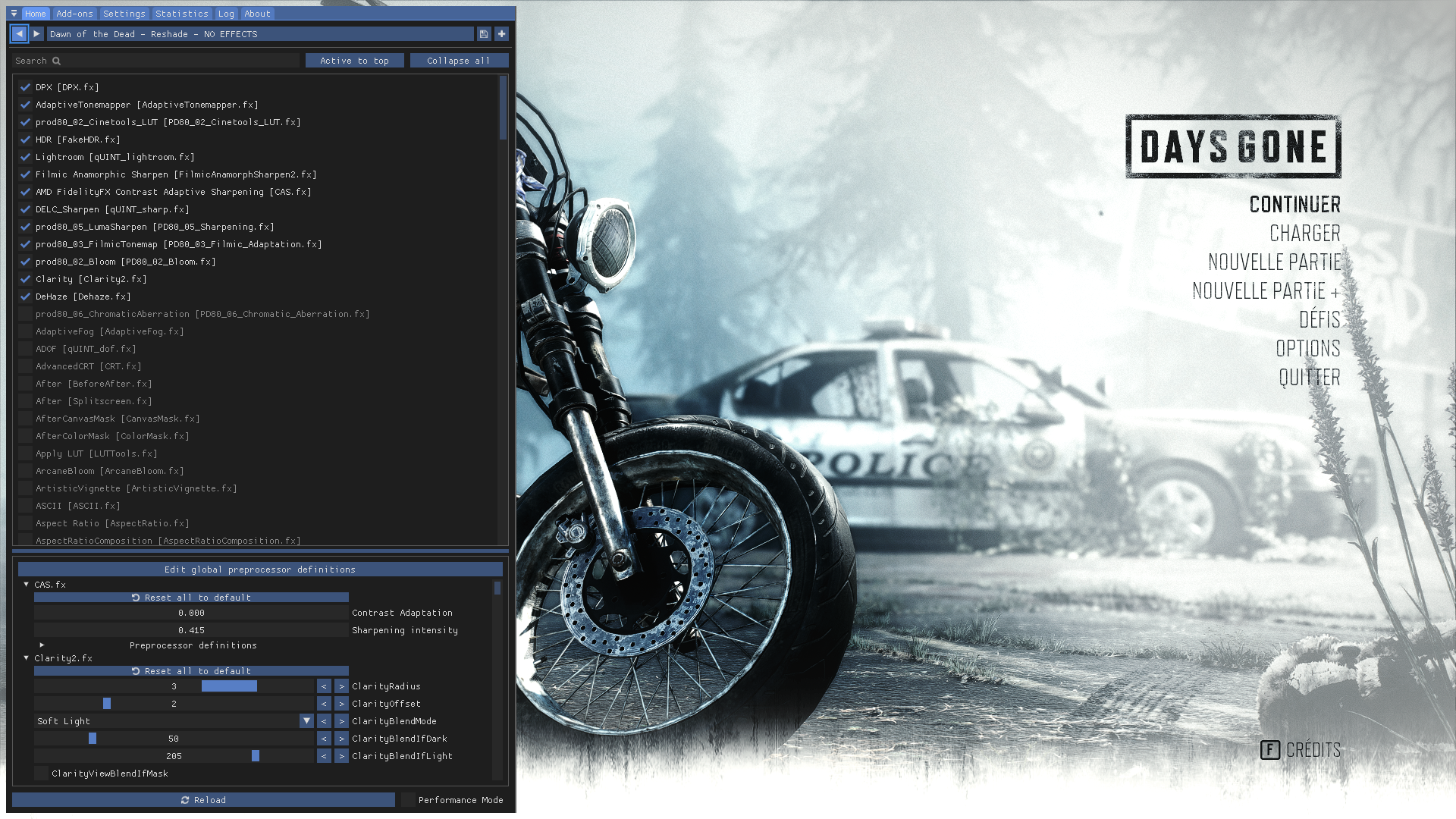Increase ClarityBlendIfLight with right arrow
The width and height of the screenshot is (1456, 819).
coord(341,756)
